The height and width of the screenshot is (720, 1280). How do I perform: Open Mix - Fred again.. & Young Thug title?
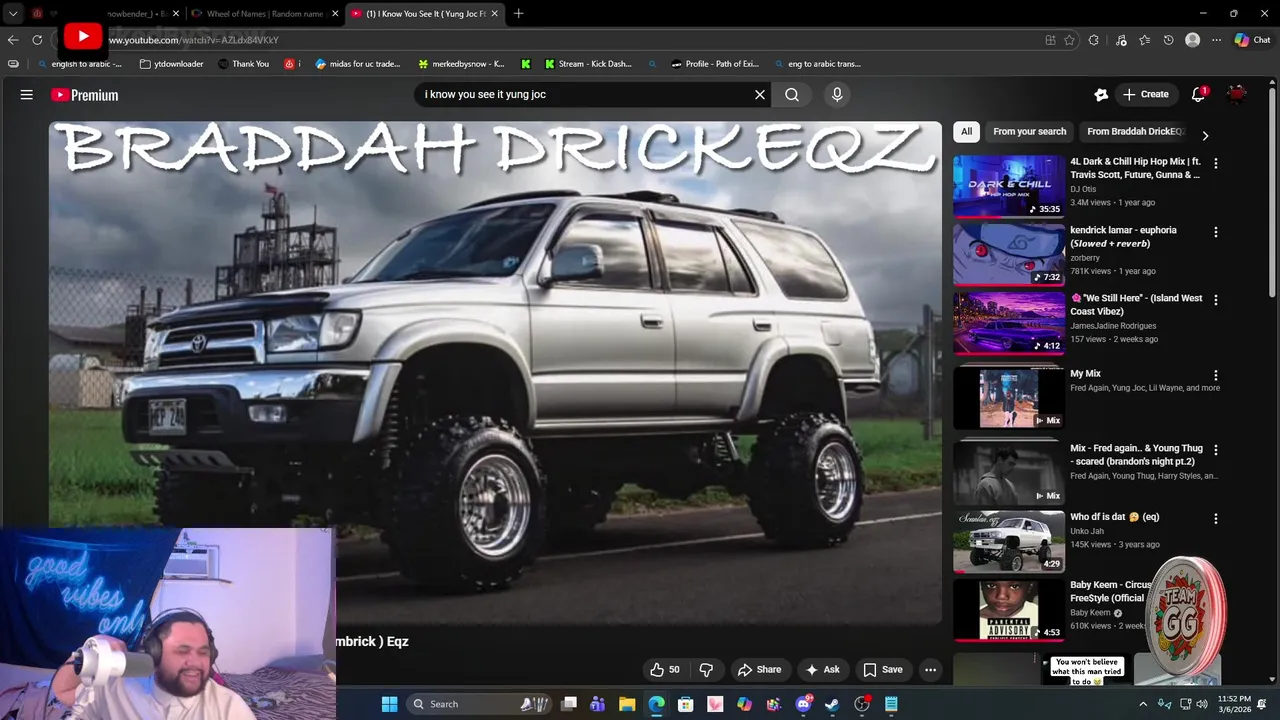pos(1136,455)
